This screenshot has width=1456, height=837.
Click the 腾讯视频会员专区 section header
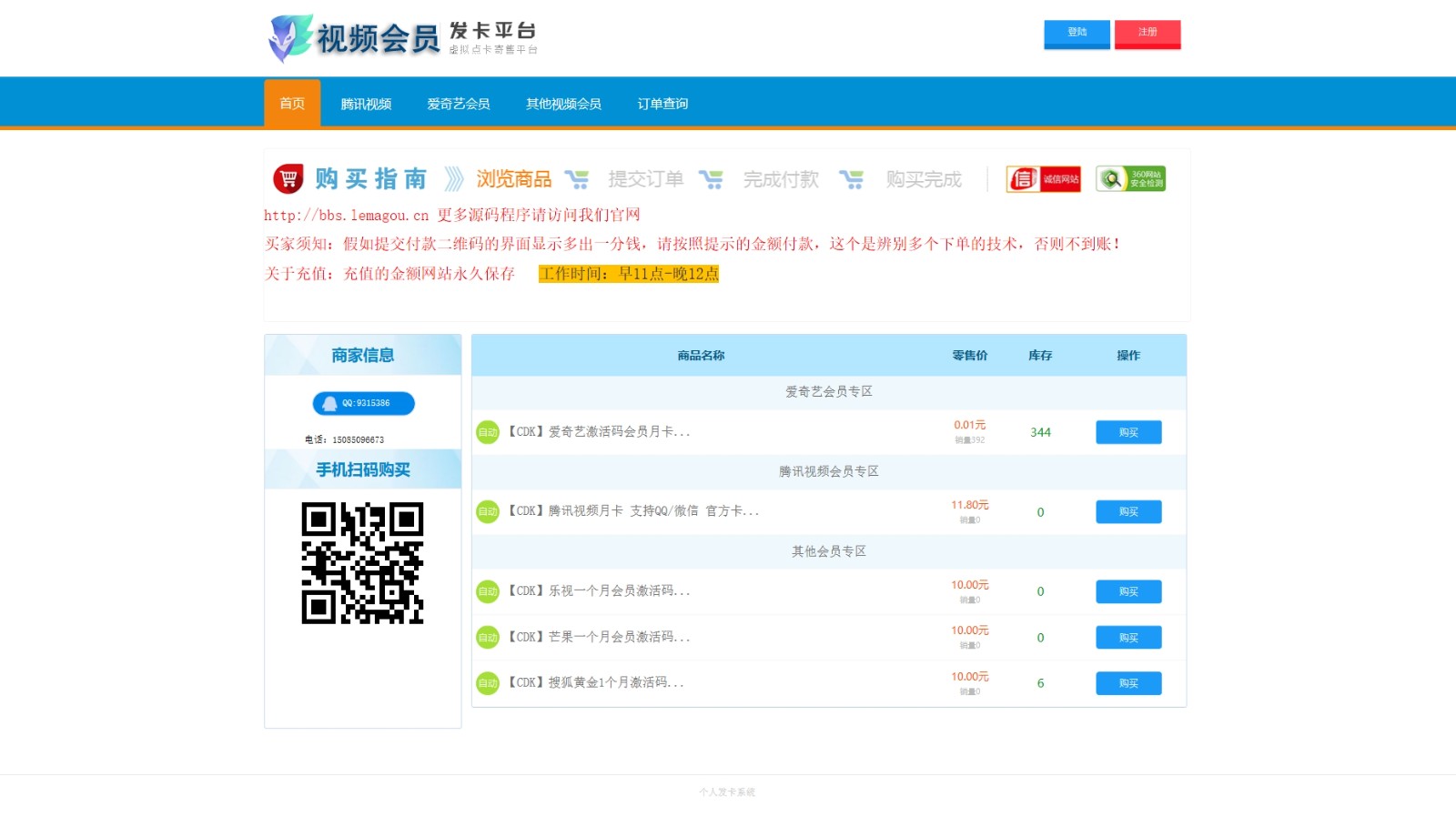tap(829, 471)
